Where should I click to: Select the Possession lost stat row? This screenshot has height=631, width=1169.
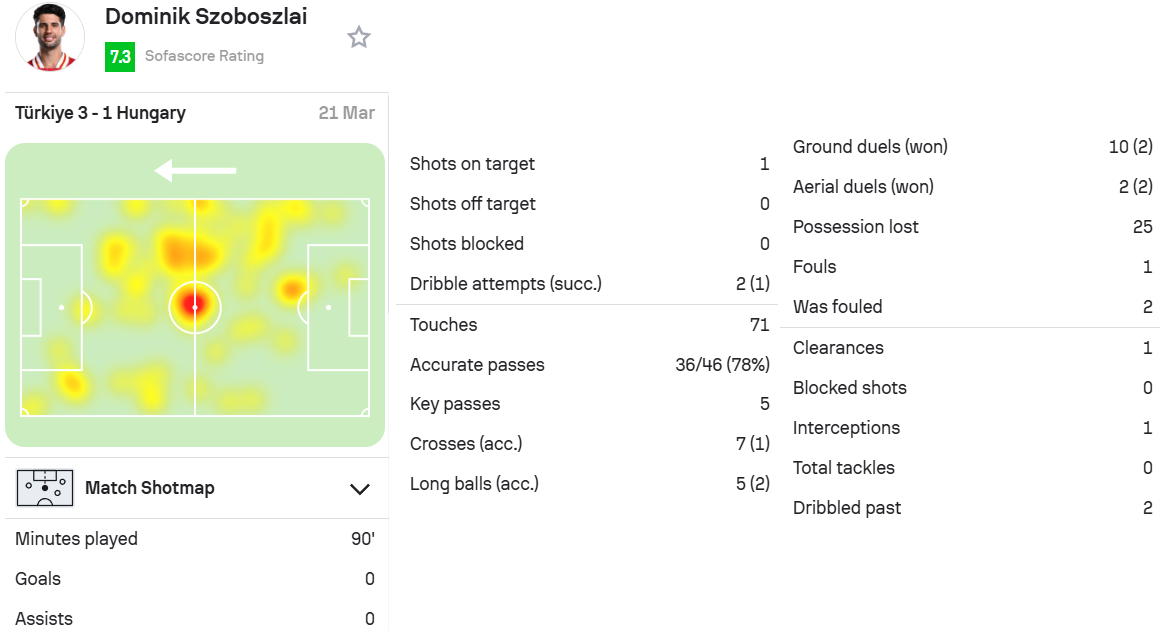972,227
